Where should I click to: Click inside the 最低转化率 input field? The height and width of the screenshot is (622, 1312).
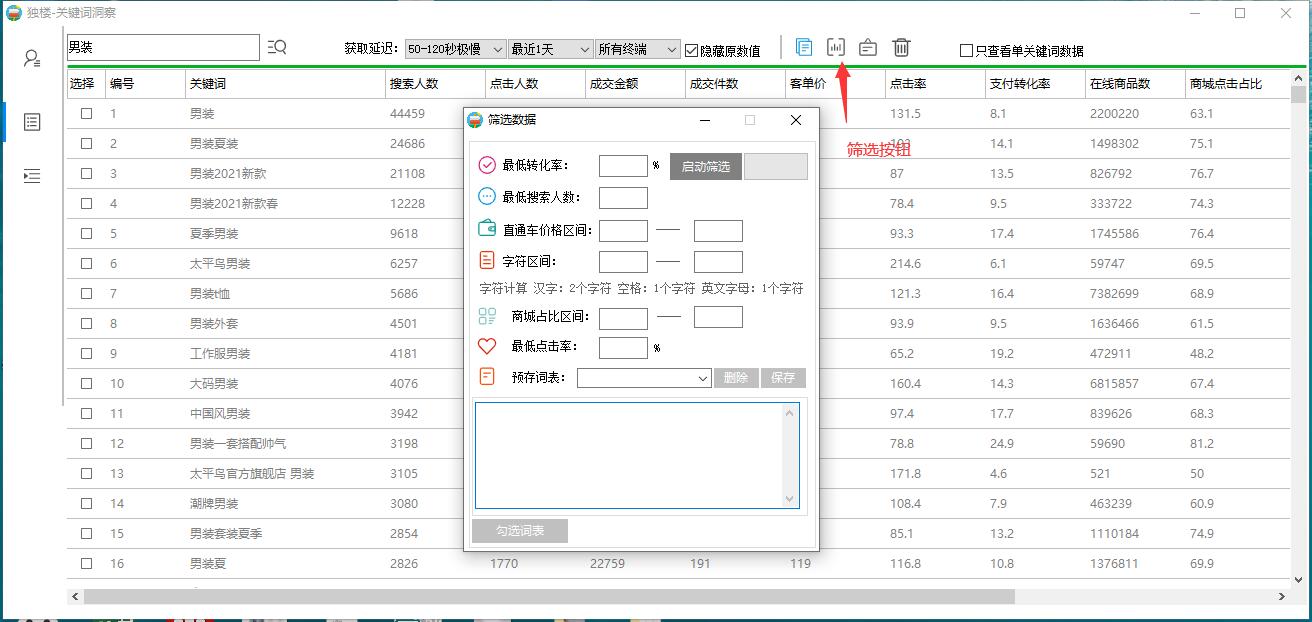(623, 166)
